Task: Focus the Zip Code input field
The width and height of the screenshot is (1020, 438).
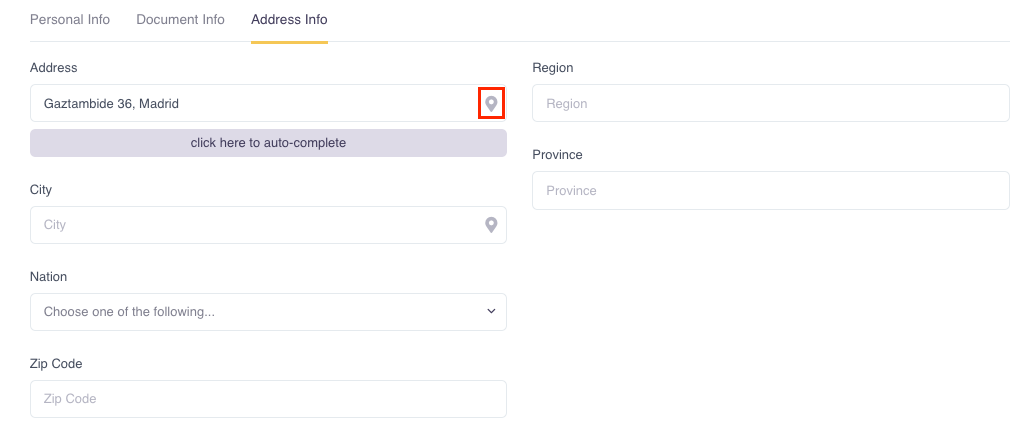Action: 268,399
